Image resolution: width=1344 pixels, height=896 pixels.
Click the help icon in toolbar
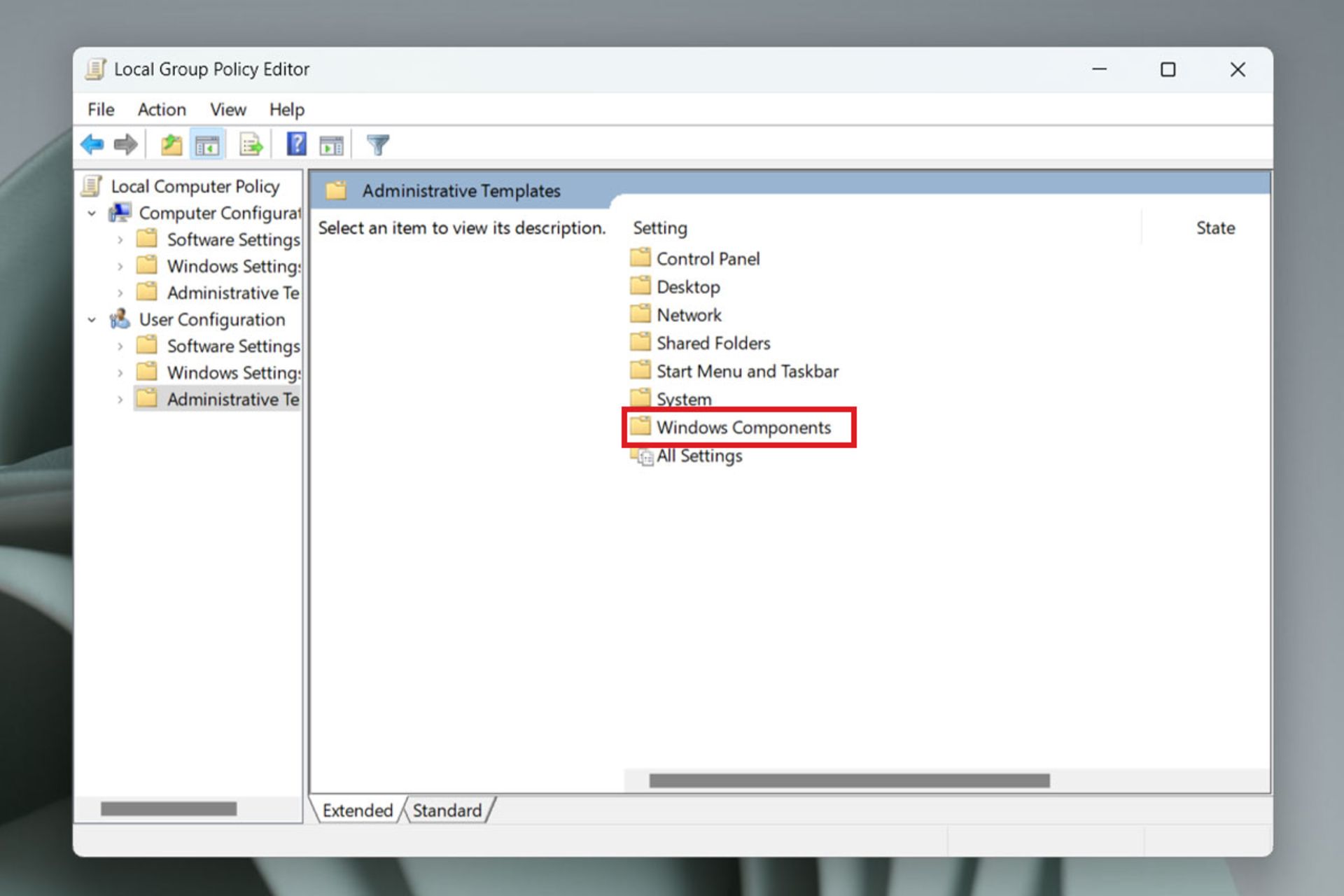[x=293, y=146]
